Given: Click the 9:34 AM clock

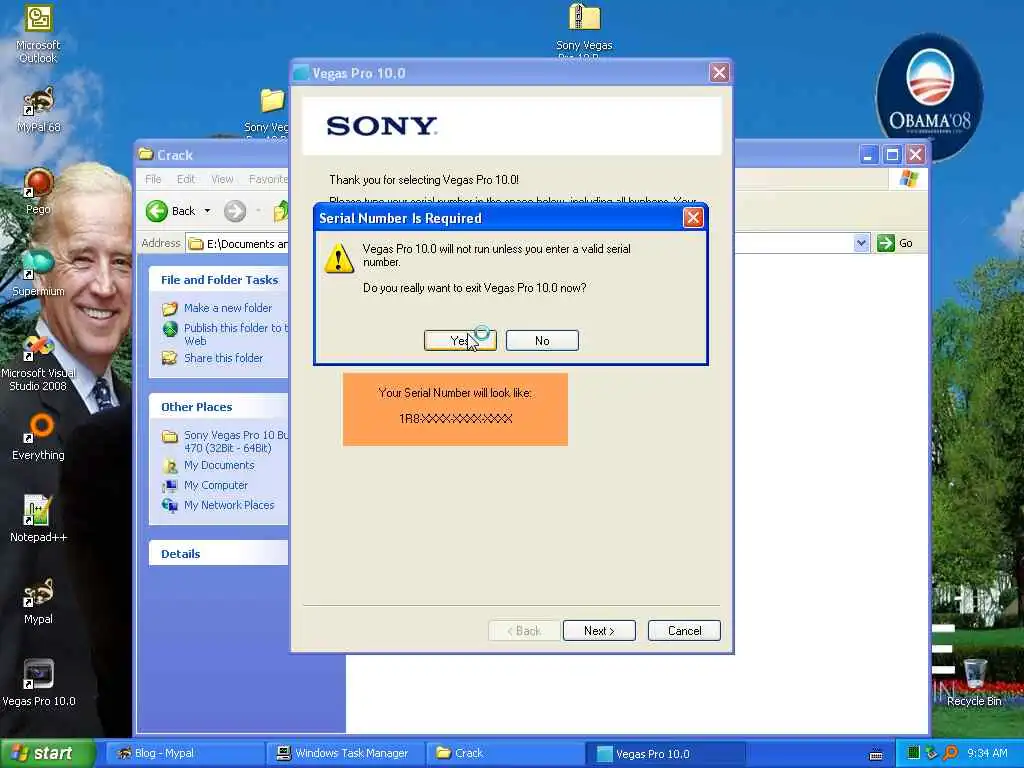Looking at the screenshot, I should [x=987, y=753].
